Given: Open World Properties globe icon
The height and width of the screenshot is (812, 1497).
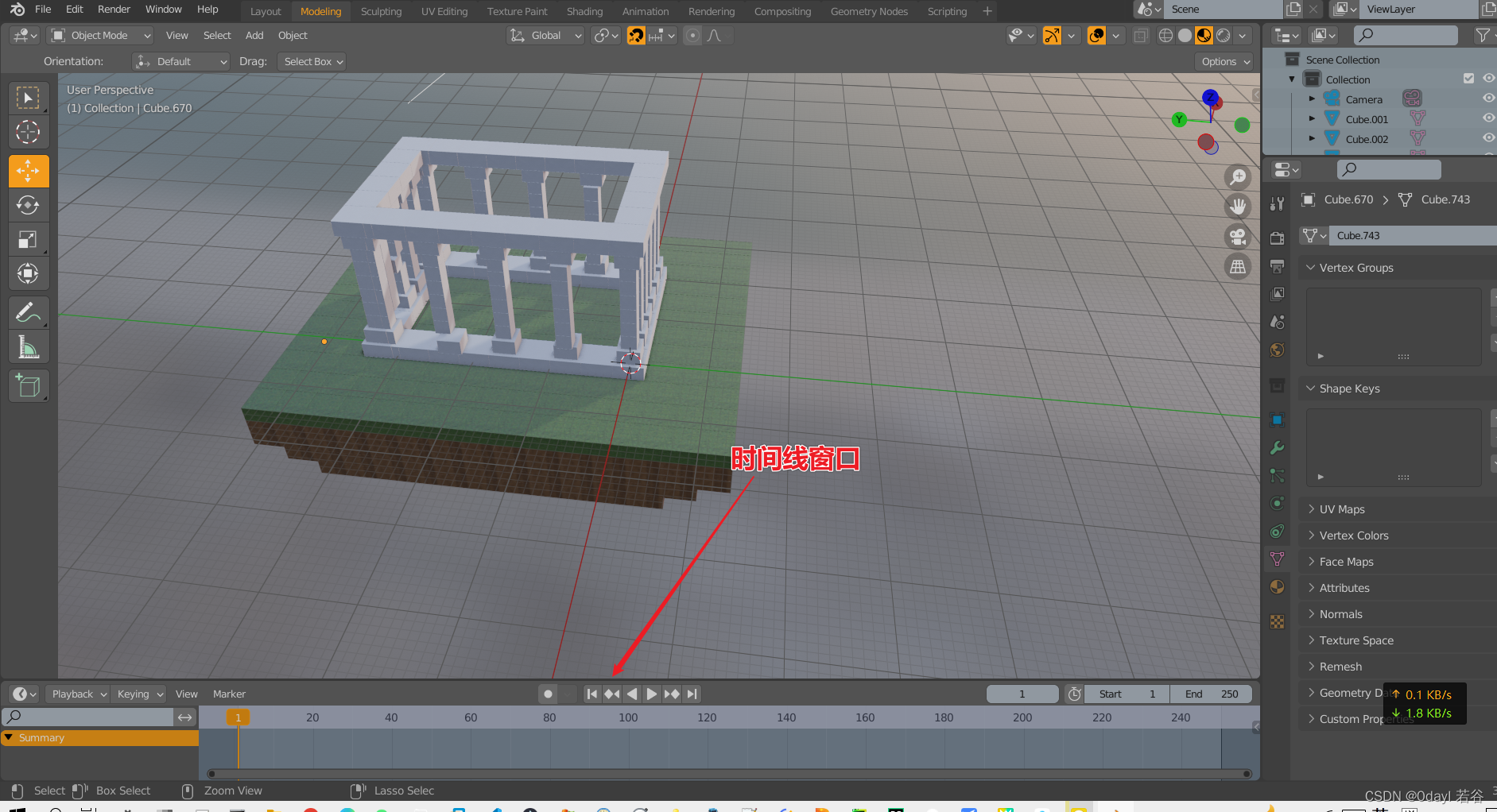Looking at the screenshot, I should click(1278, 350).
